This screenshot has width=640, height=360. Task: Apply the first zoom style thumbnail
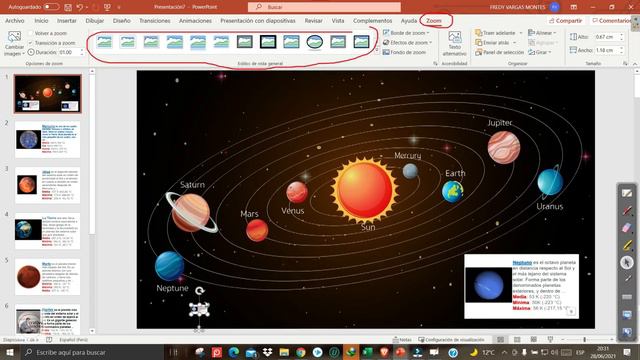pyautogui.click(x=104, y=42)
